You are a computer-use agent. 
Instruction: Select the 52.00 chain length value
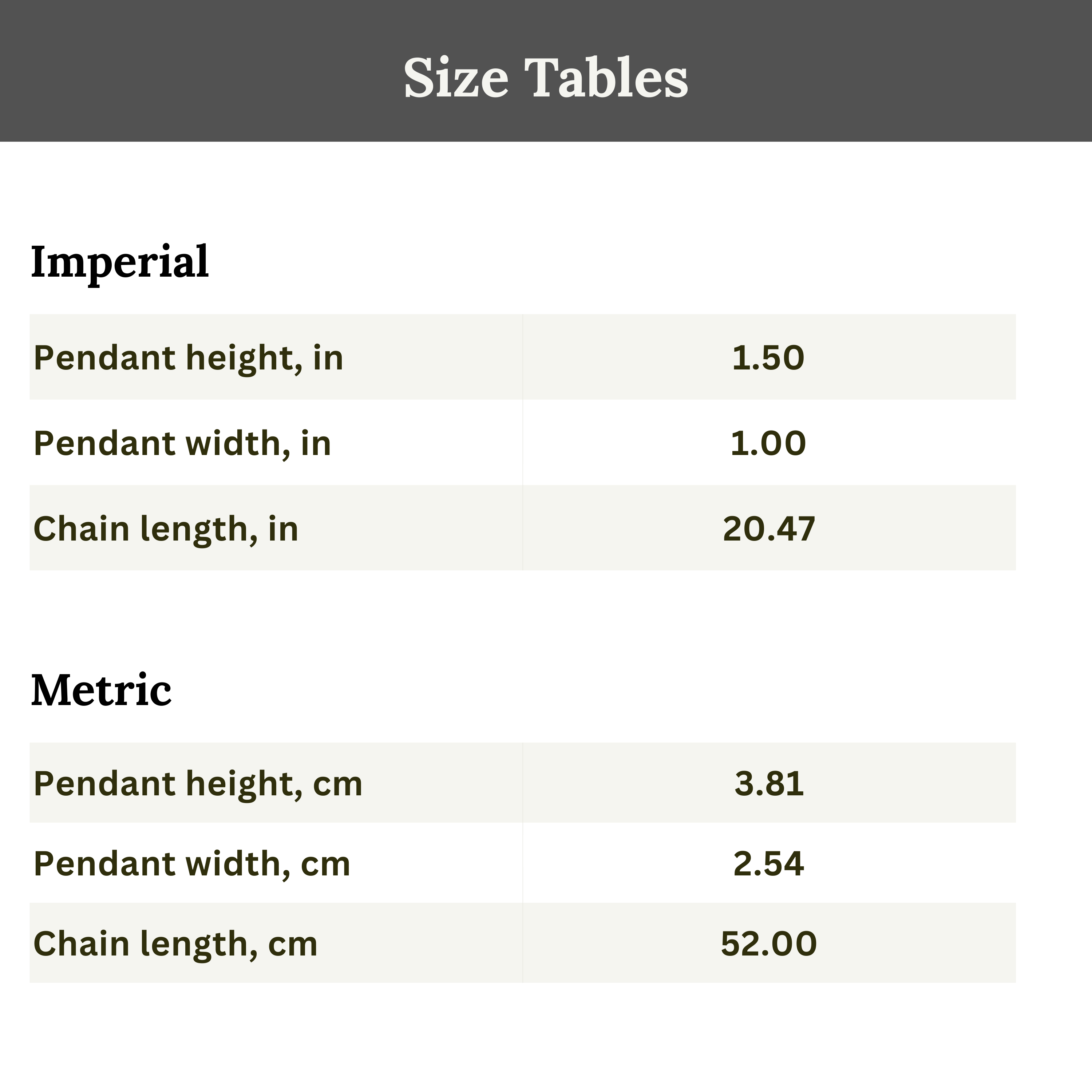[x=769, y=944]
